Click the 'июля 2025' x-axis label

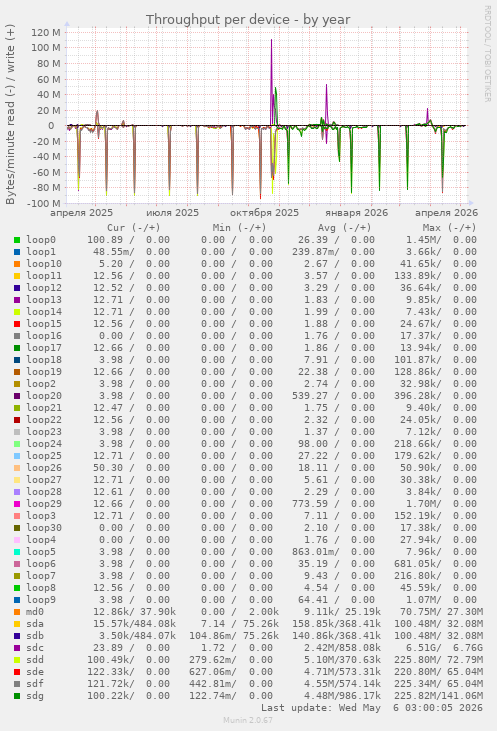point(173,213)
